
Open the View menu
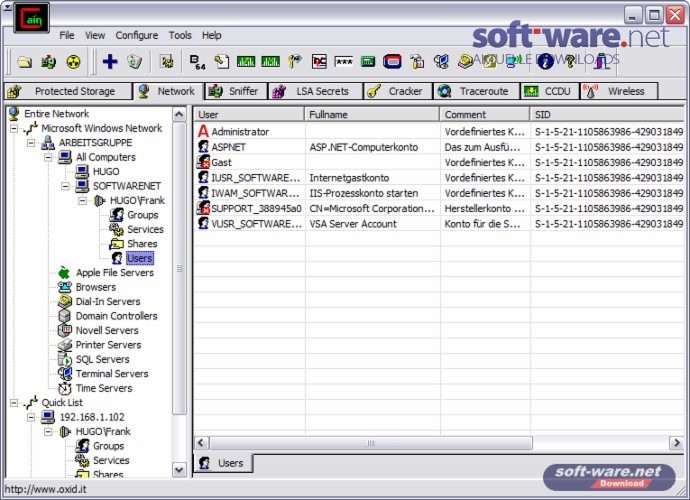[95, 35]
